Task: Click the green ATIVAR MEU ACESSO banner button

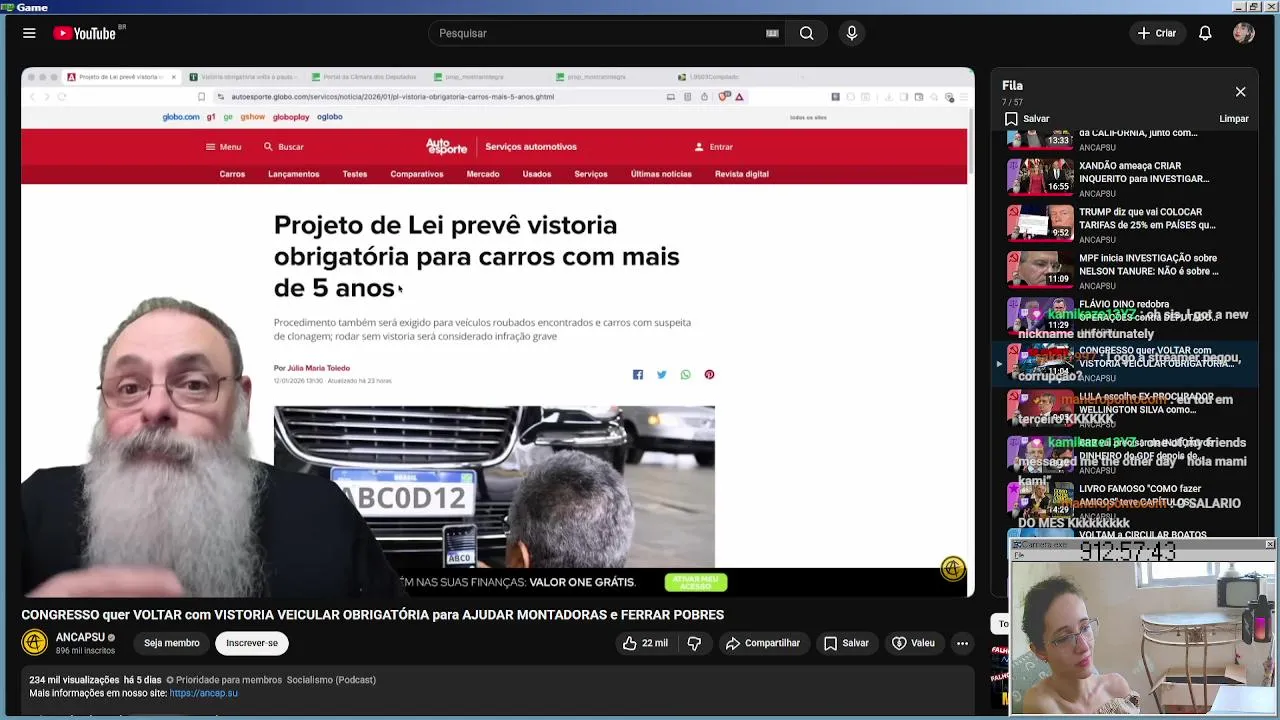Action: tap(695, 582)
